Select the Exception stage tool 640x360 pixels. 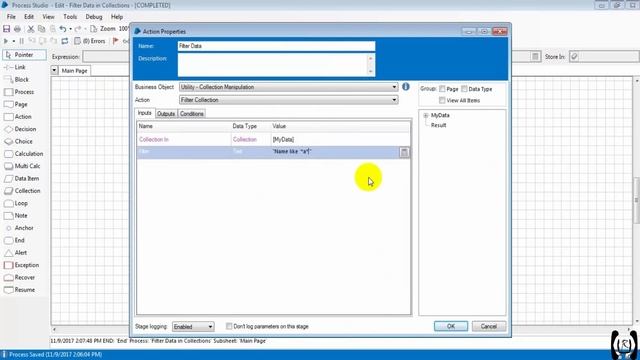click(x=21, y=265)
